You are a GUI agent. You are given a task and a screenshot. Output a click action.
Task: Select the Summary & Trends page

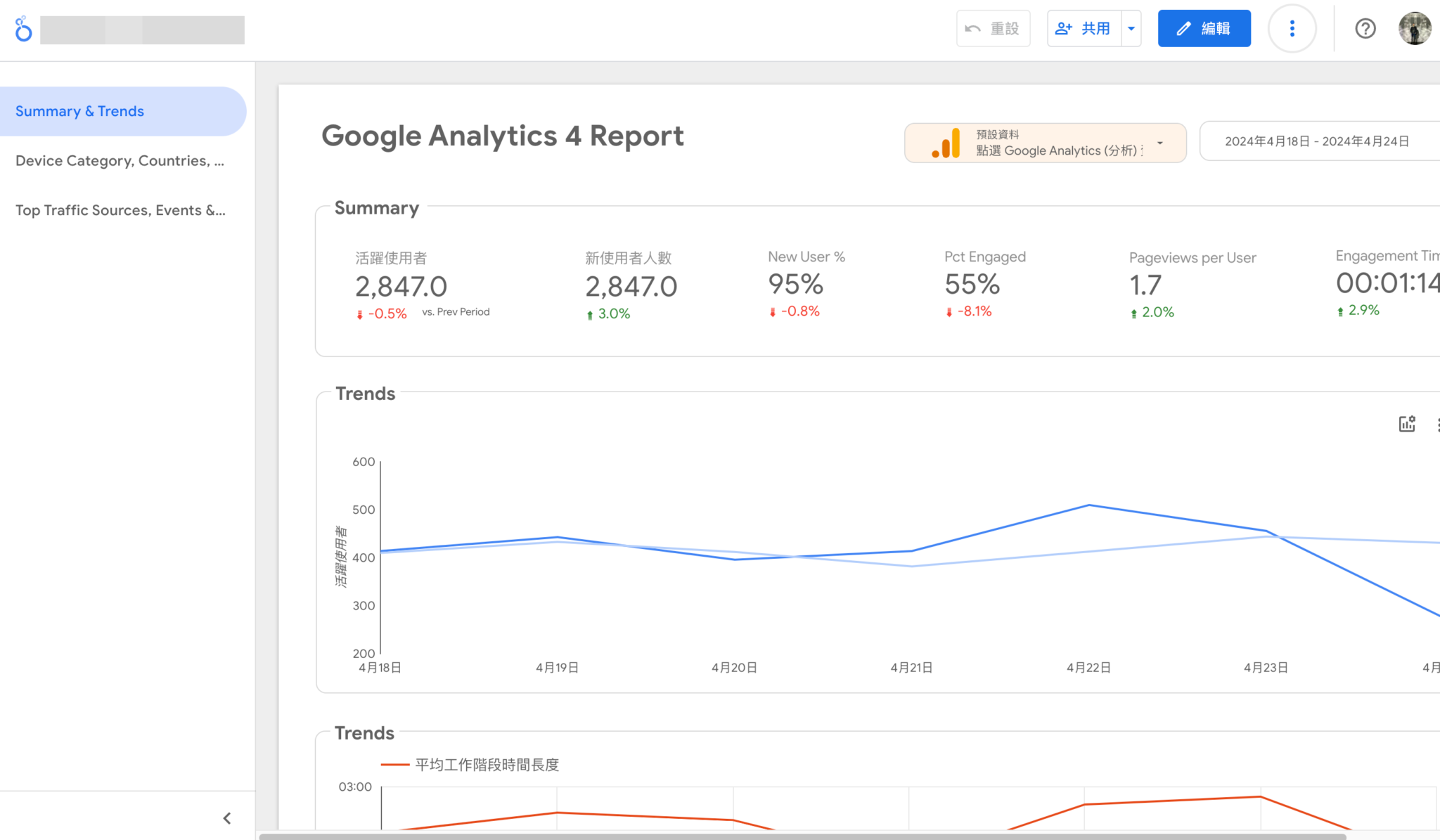click(x=79, y=111)
